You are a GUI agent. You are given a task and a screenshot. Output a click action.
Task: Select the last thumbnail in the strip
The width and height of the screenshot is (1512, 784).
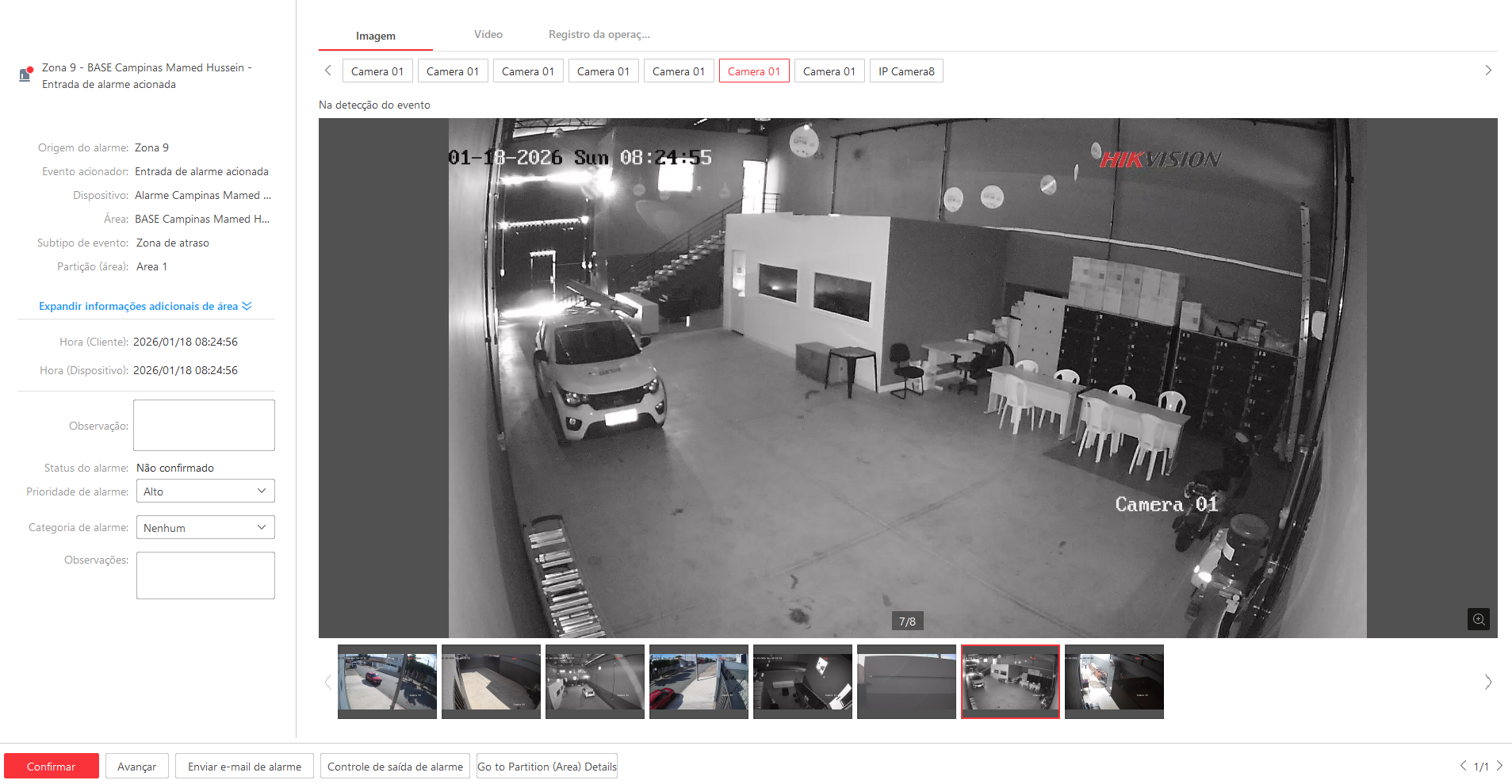coord(1113,682)
